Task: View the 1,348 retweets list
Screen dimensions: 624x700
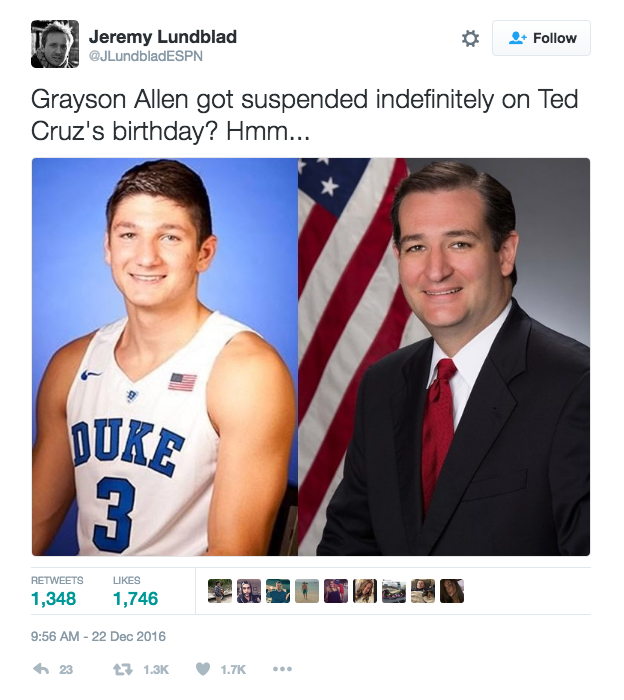Action: coord(53,598)
